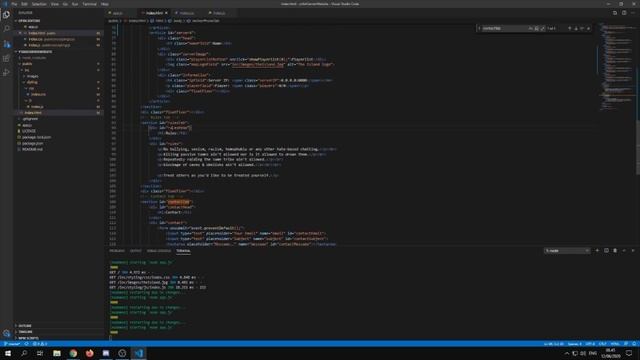The height and width of the screenshot is (360, 640).
Task: Open errors and warnings in status bar
Action: coord(40,344)
